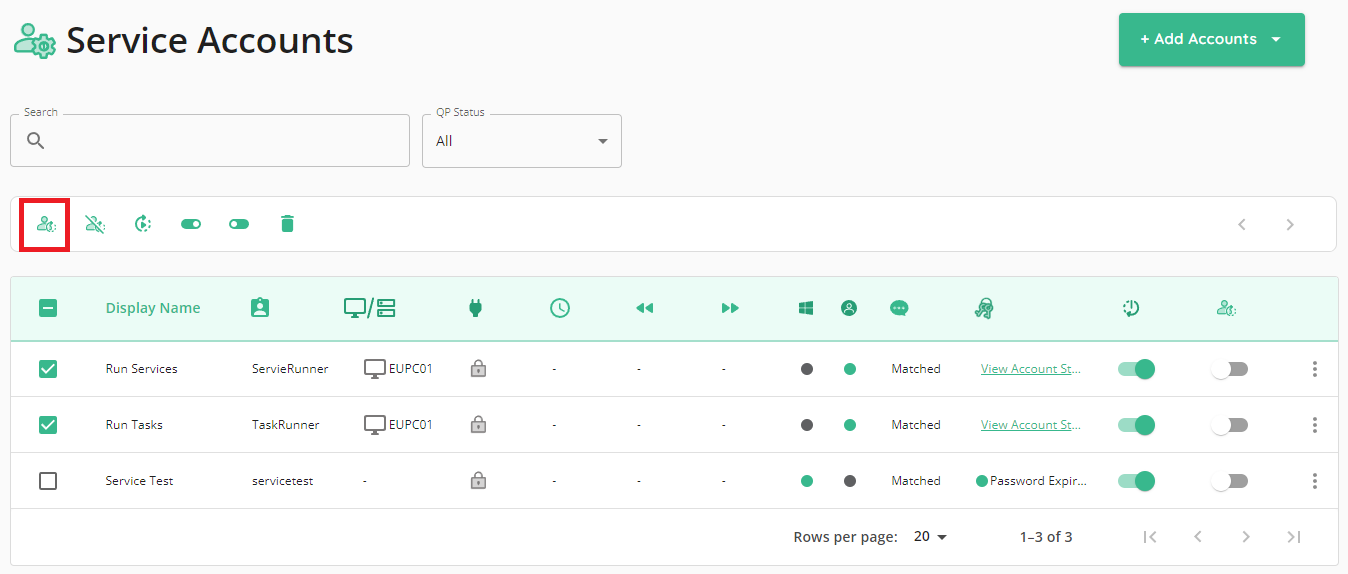Click the fast-forward column header icon
Viewport: 1348px width, 574px height.
(730, 308)
